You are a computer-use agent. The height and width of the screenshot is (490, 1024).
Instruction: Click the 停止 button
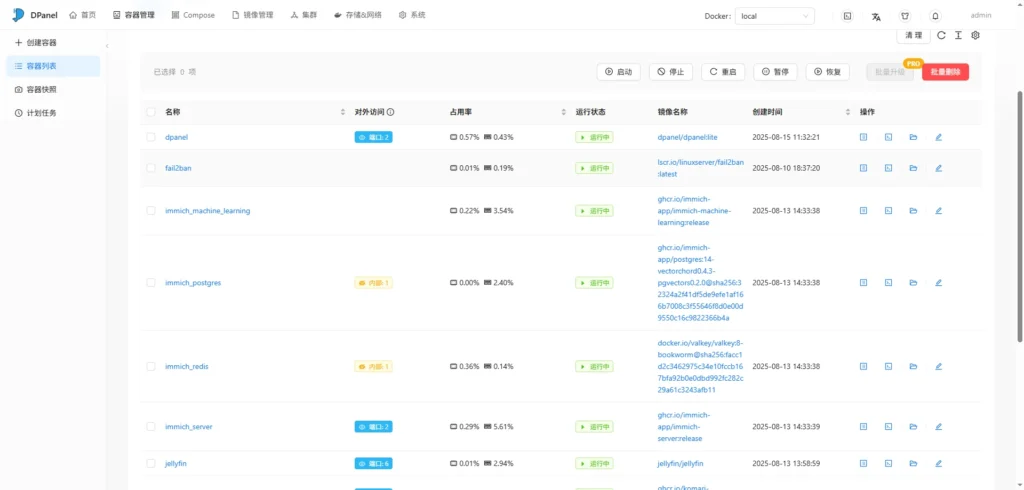coord(671,72)
